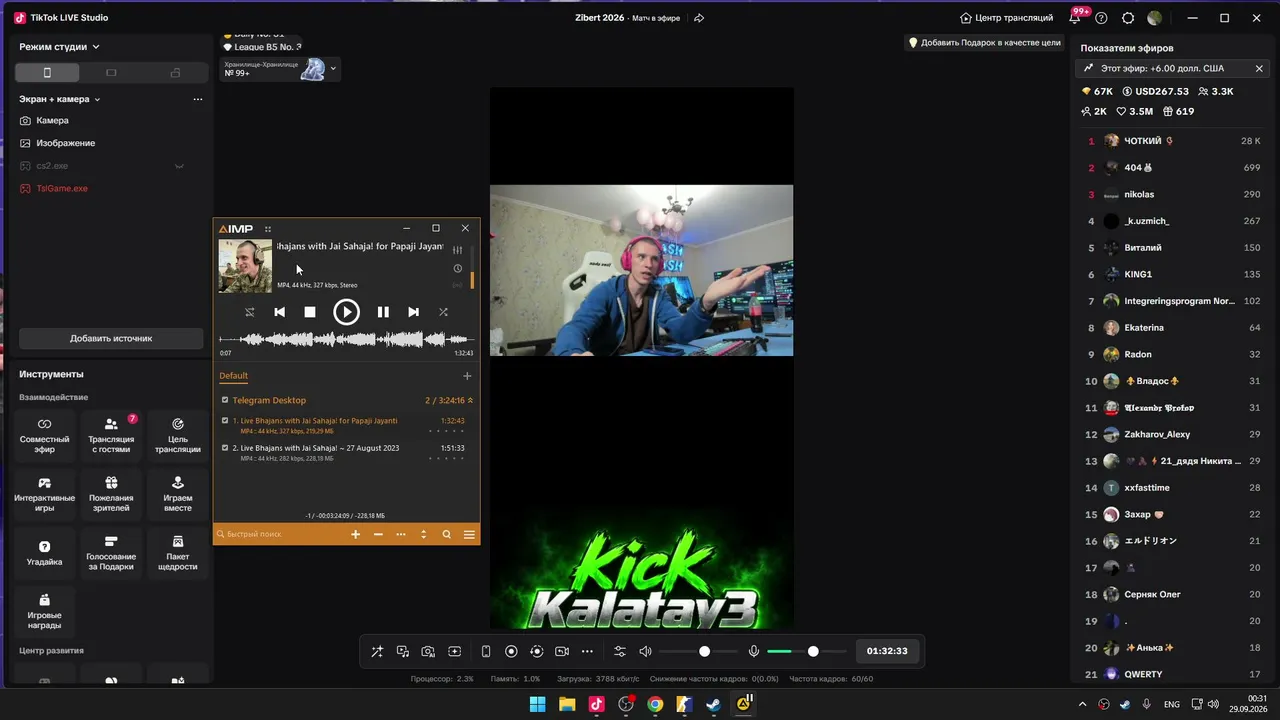The image size is (1280, 720).
Task: Mute the microphone icon
Action: pos(754,651)
